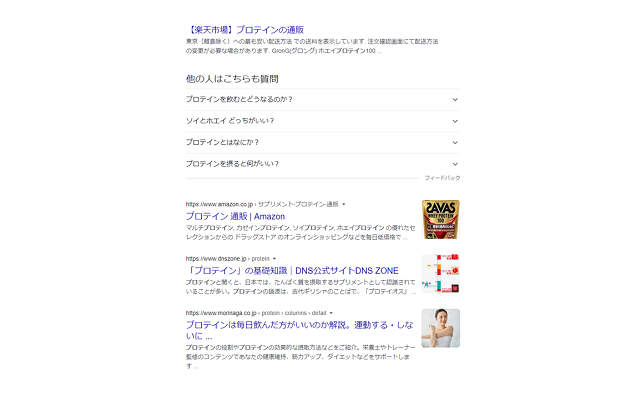Expand the question プロテインを摂ると何がいい？

(x=323, y=164)
